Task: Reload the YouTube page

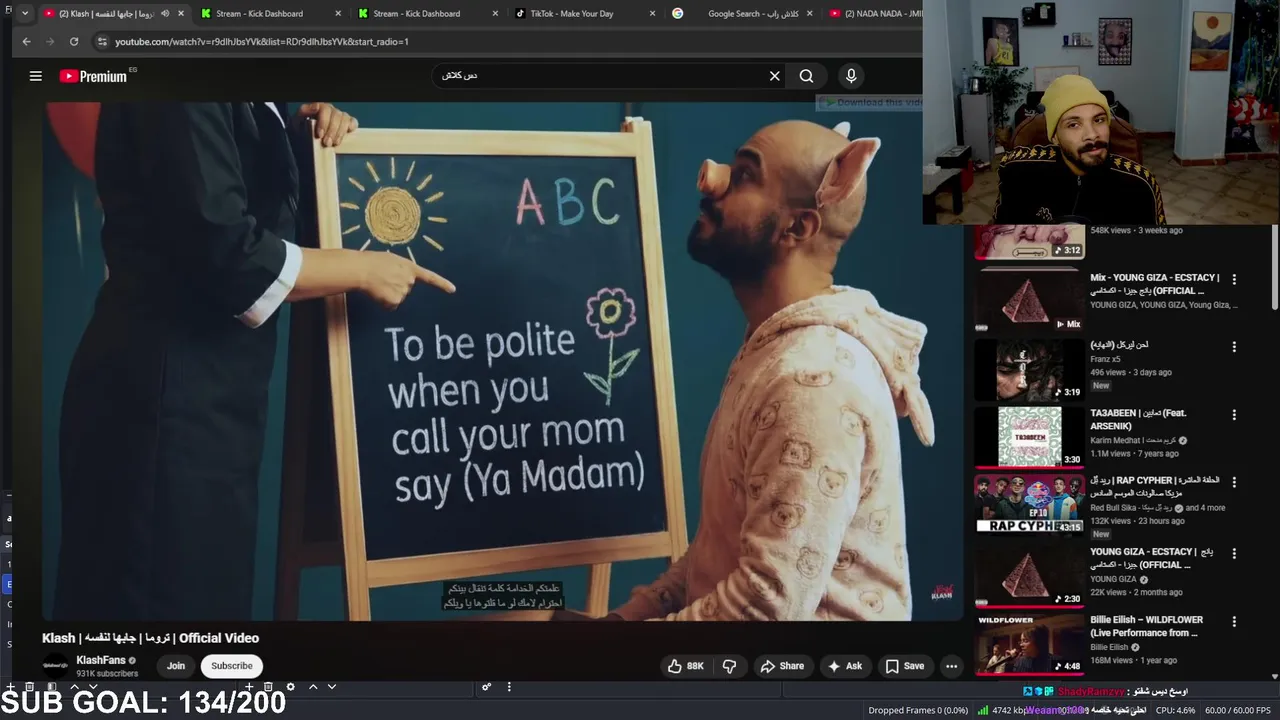Action: tap(74, 42)
